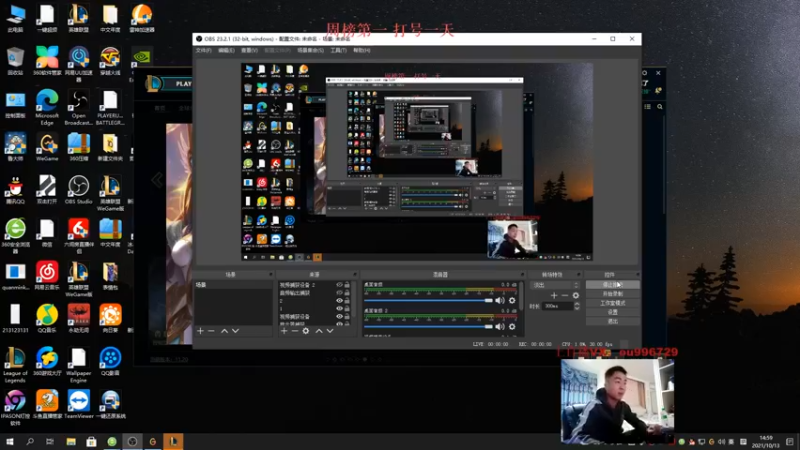Screen dimensions: 800x450
Task: Toggle visibility of 视频捕获设备 2 source
Action: 339,285
